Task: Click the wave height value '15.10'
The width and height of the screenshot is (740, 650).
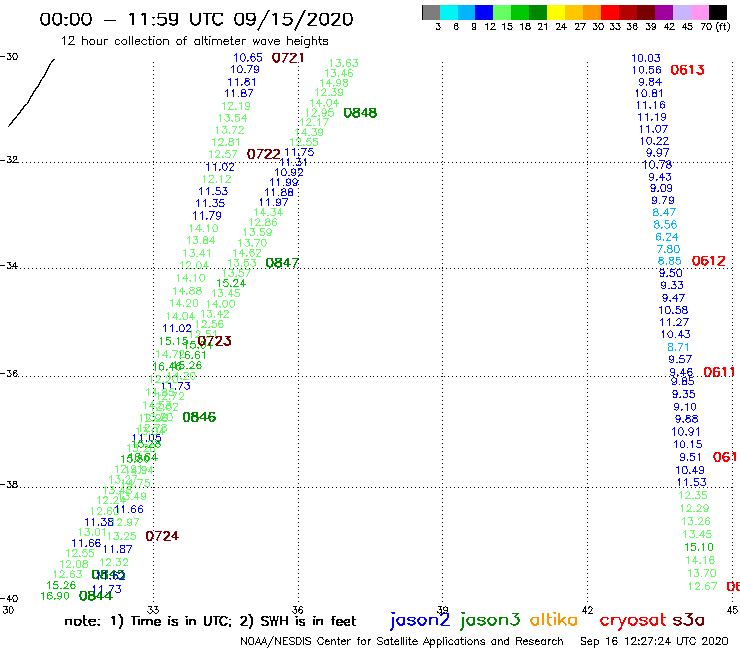Action: click(699, 548)
